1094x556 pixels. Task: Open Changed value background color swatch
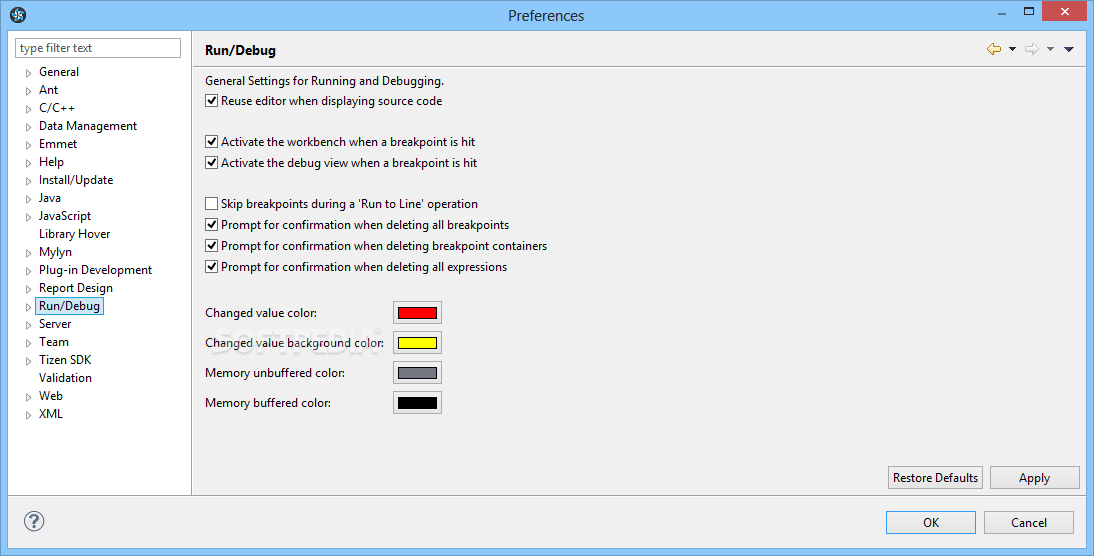417,343
